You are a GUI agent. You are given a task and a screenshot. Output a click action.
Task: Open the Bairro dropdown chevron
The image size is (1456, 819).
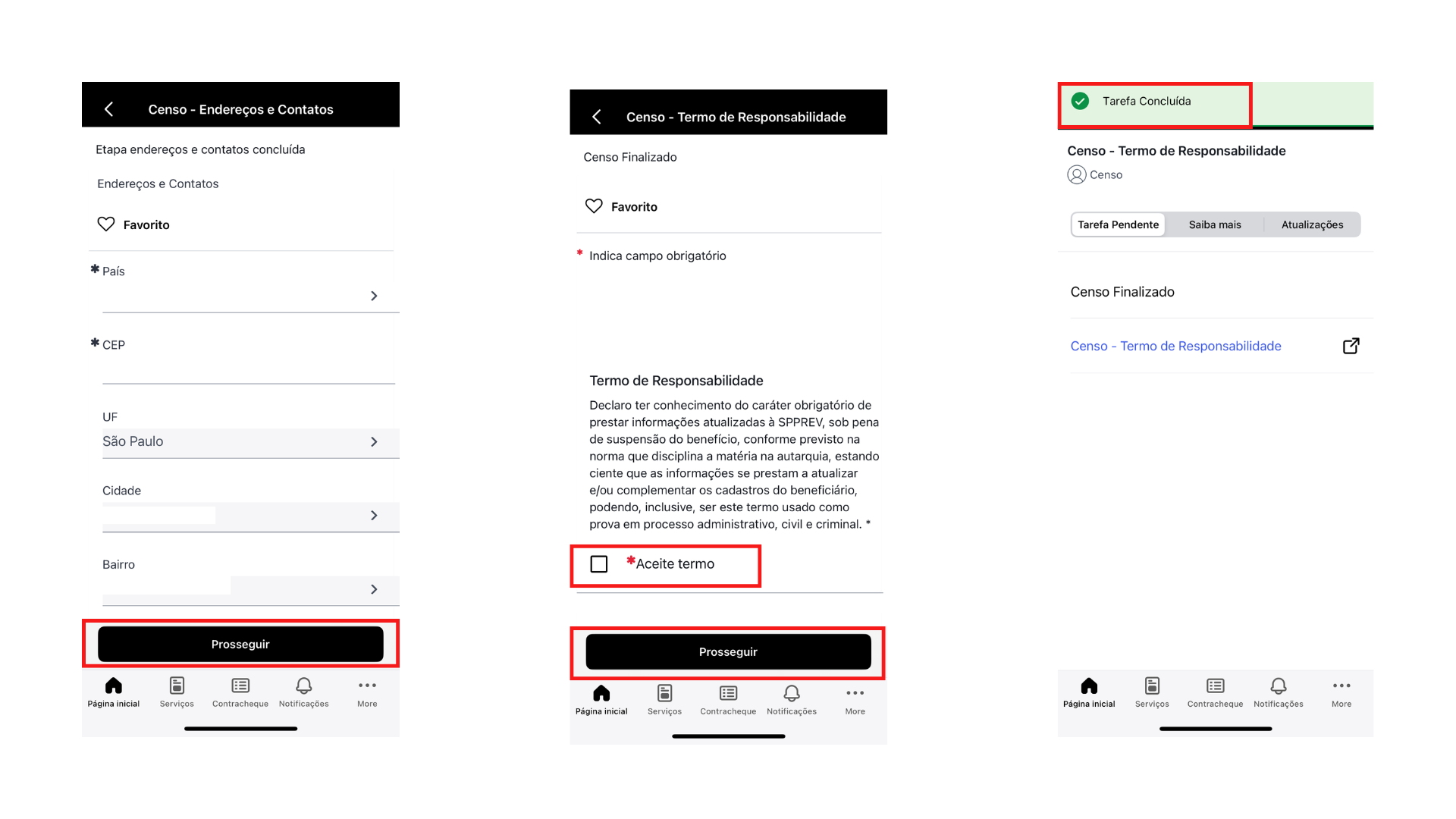374,589
